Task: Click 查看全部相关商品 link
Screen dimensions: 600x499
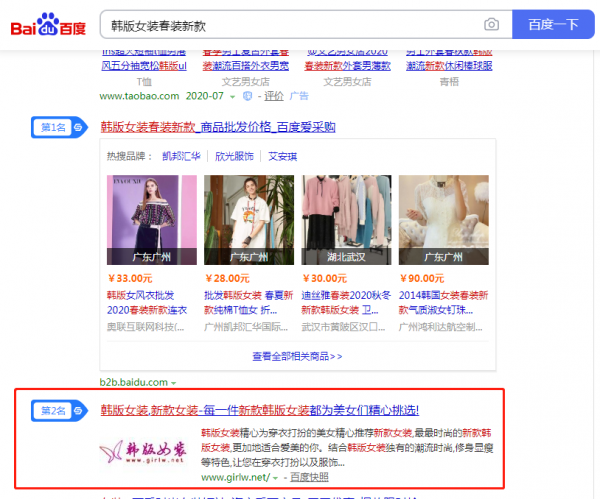Action: [297, 355]
